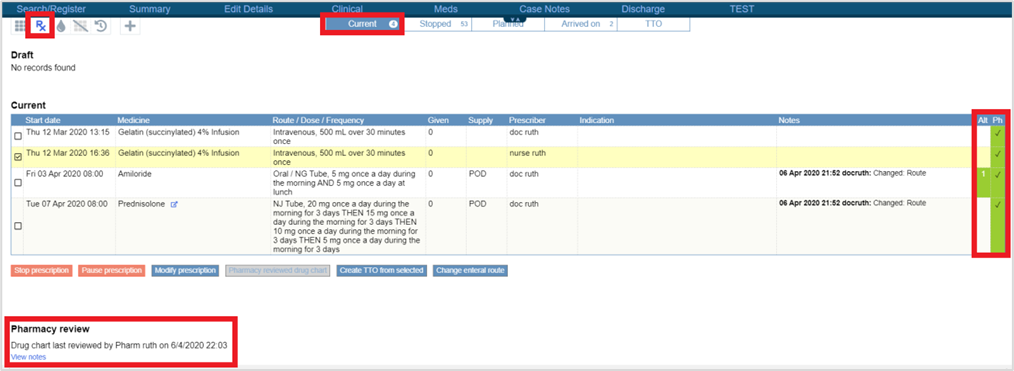Click the crossed-out grid icon
1014x371 pixels.
click(x=80, y=26)
